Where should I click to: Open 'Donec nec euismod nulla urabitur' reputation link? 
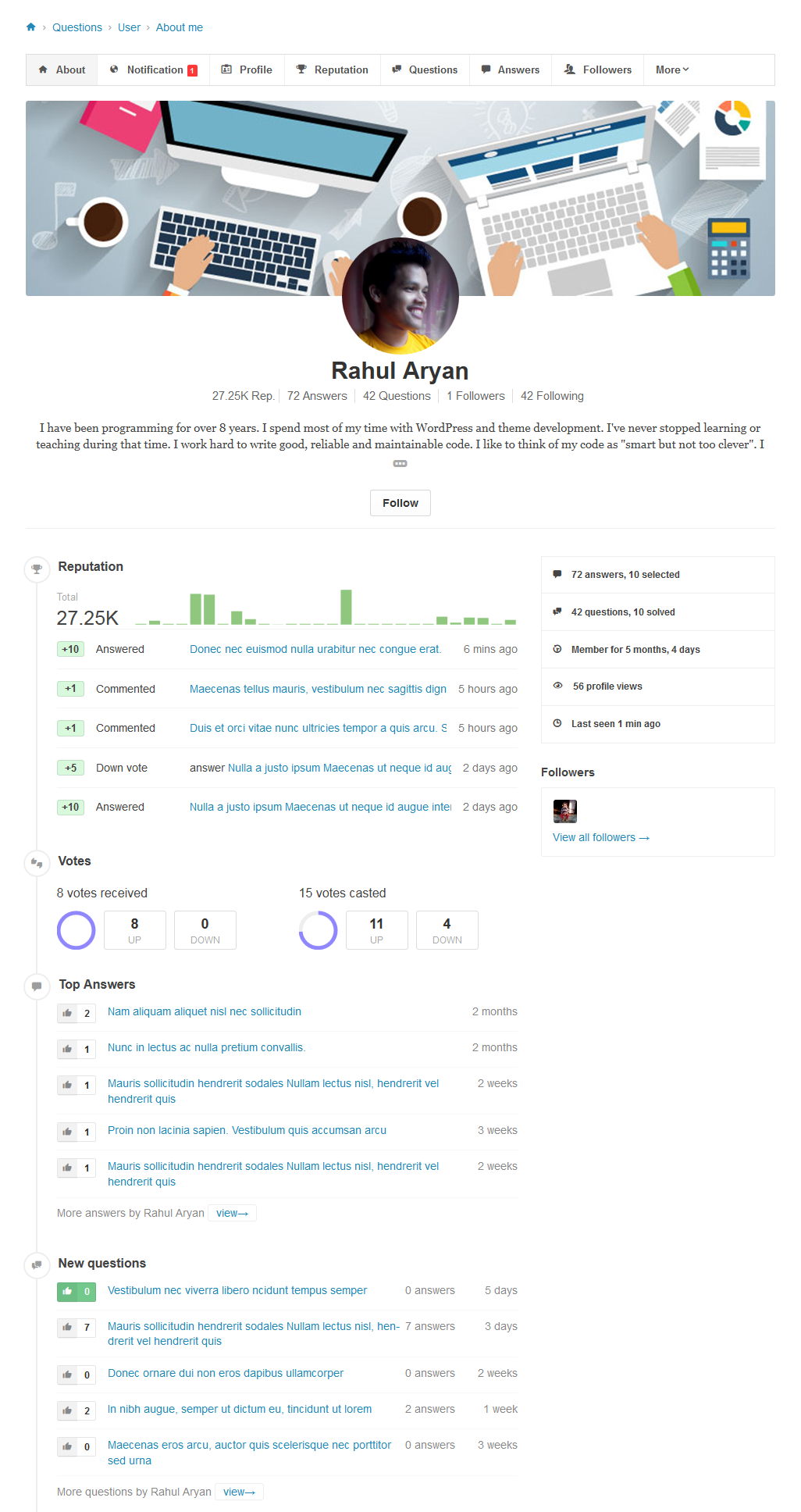(315, 649)
